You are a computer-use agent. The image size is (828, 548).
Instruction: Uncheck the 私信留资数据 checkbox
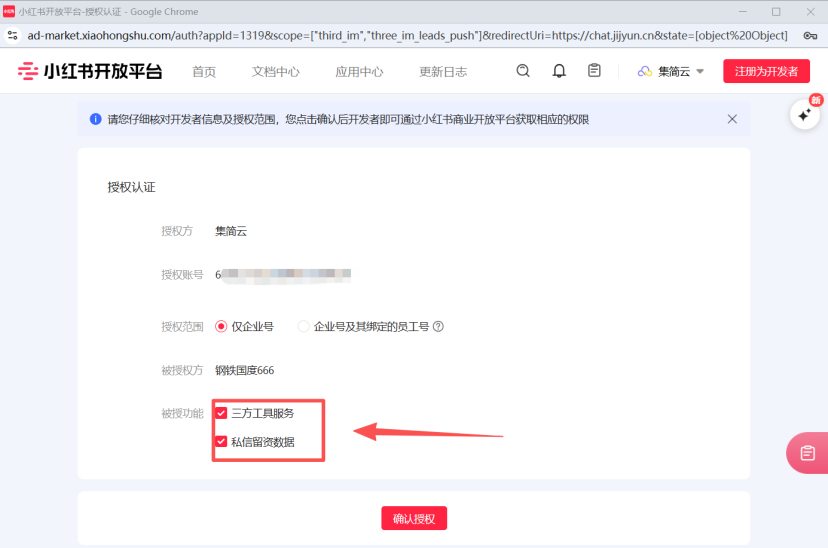[x=221, y=442]
